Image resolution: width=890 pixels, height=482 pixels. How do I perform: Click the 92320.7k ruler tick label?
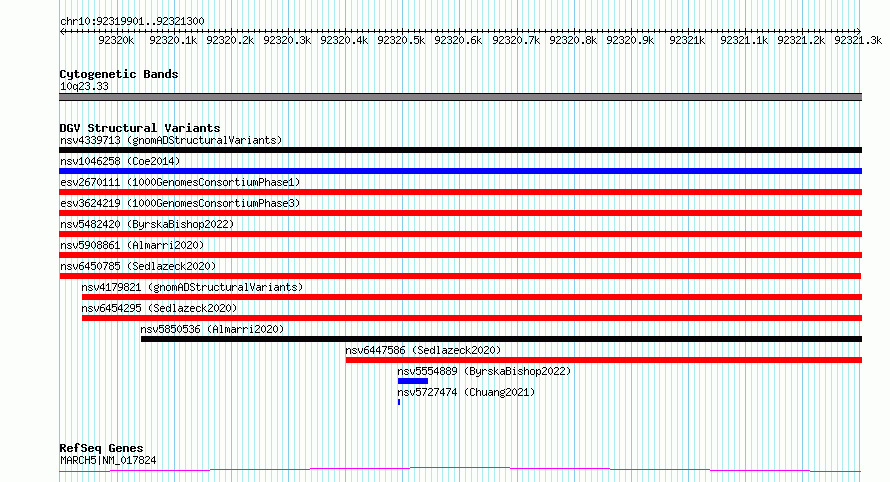pos(515,40)
